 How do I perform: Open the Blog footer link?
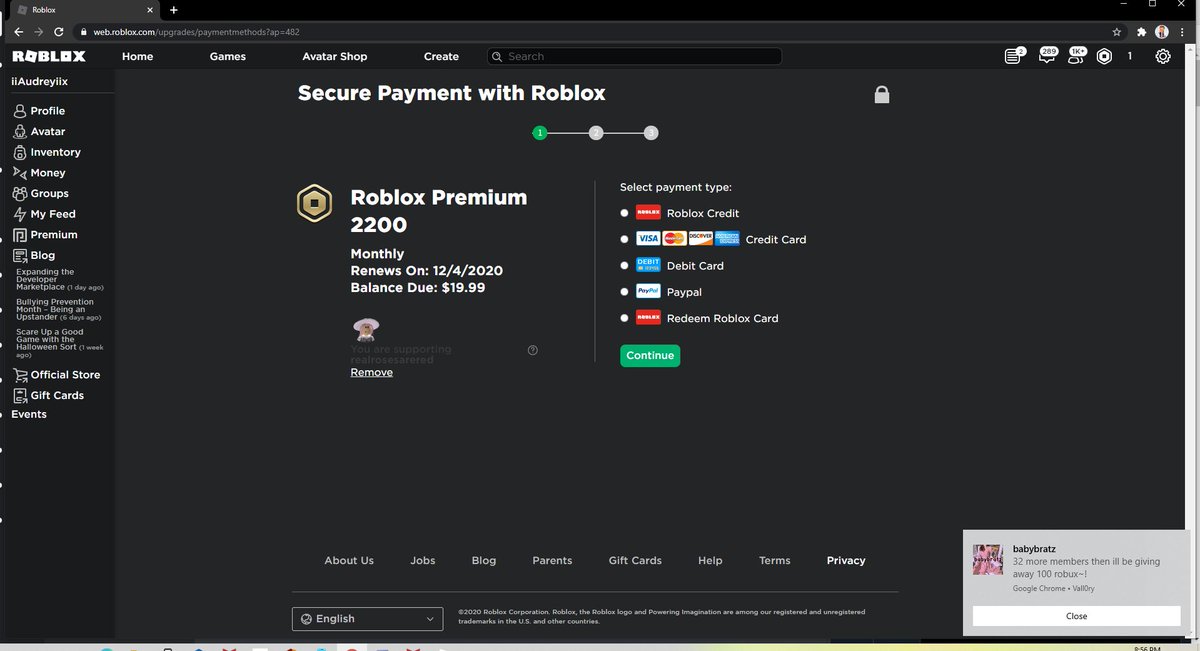click(484, 561)
